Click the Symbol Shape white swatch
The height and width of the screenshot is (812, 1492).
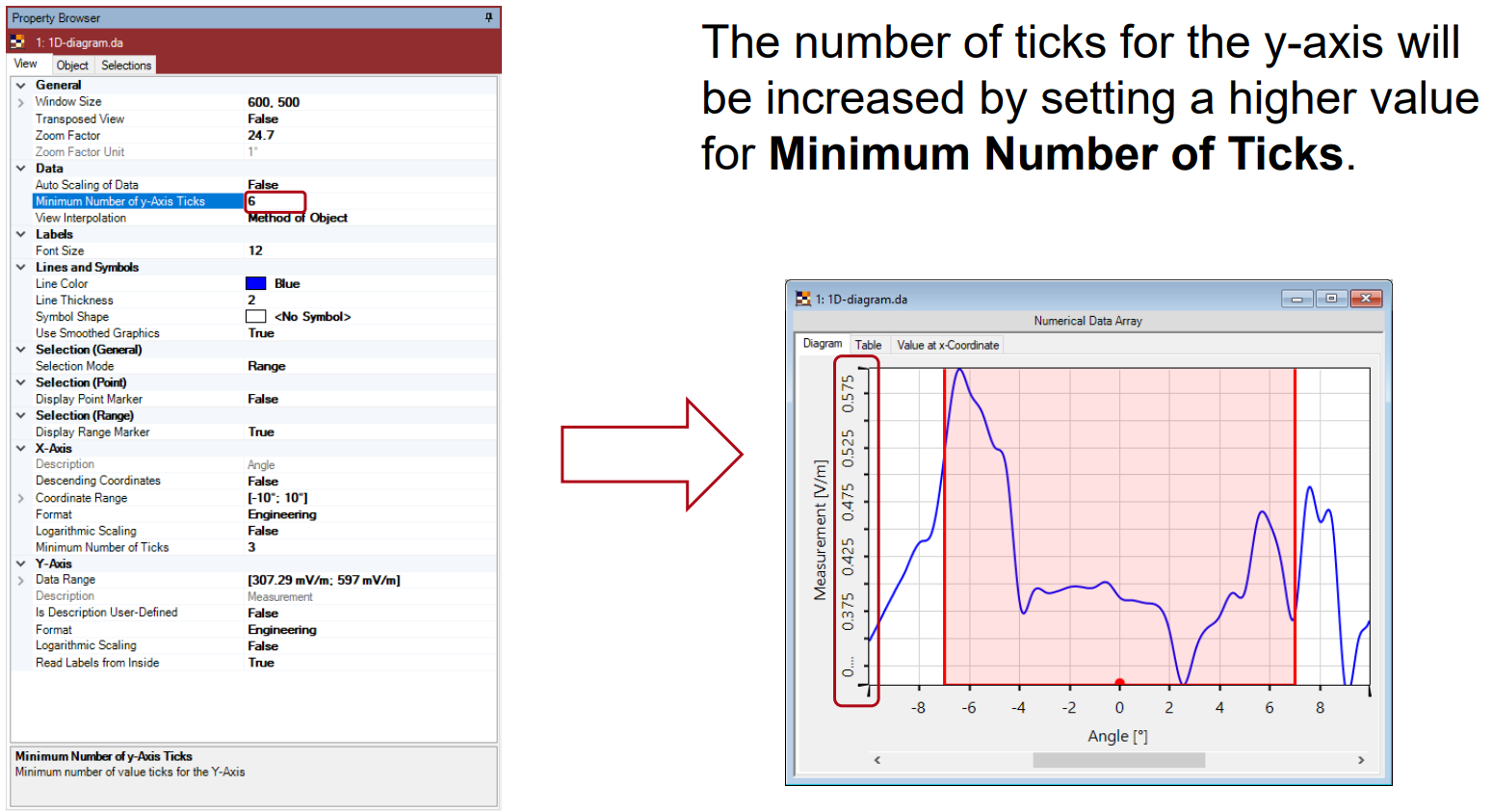pos(256,316)
